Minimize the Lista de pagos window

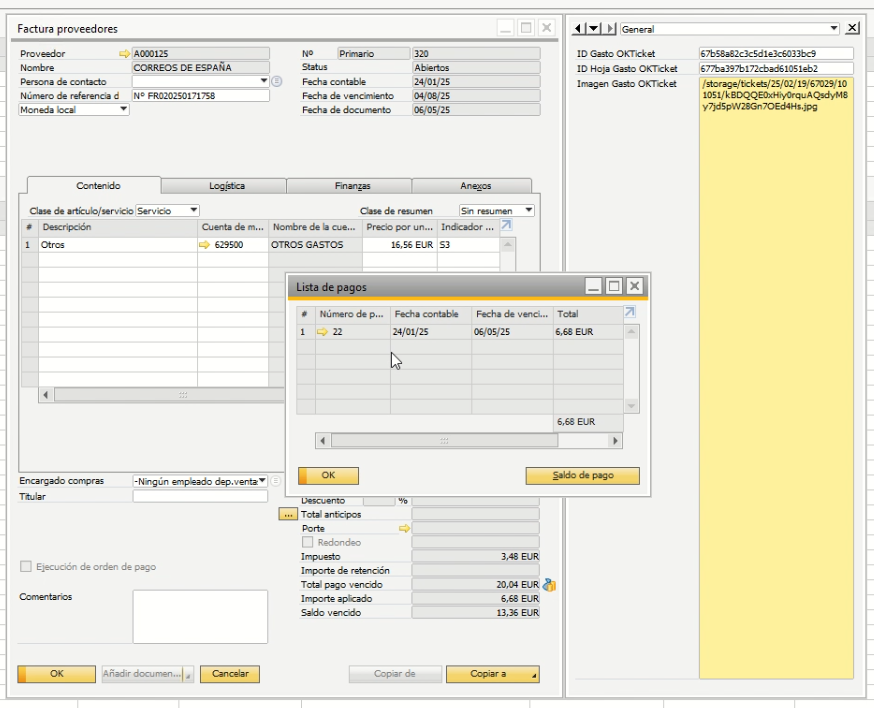(594, 287)
